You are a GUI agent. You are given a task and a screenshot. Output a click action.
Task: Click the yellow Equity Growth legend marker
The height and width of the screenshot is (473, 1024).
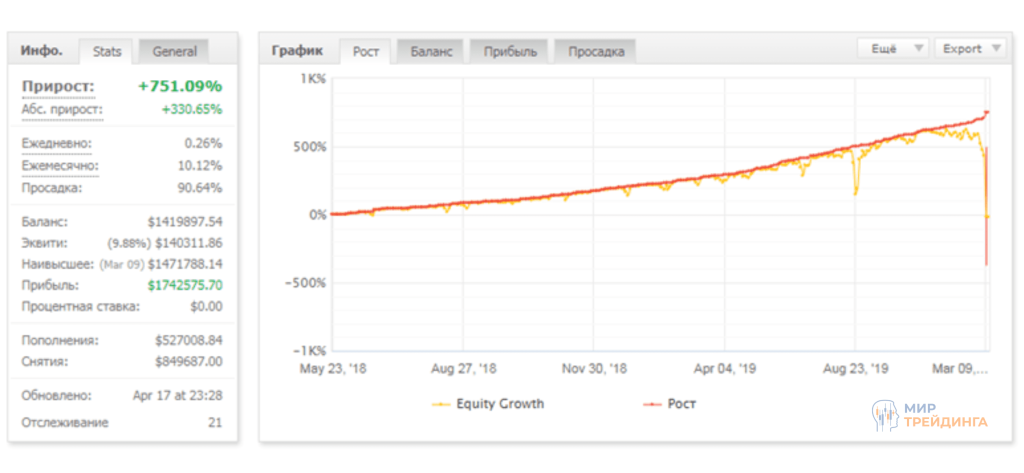coord(440,405)
